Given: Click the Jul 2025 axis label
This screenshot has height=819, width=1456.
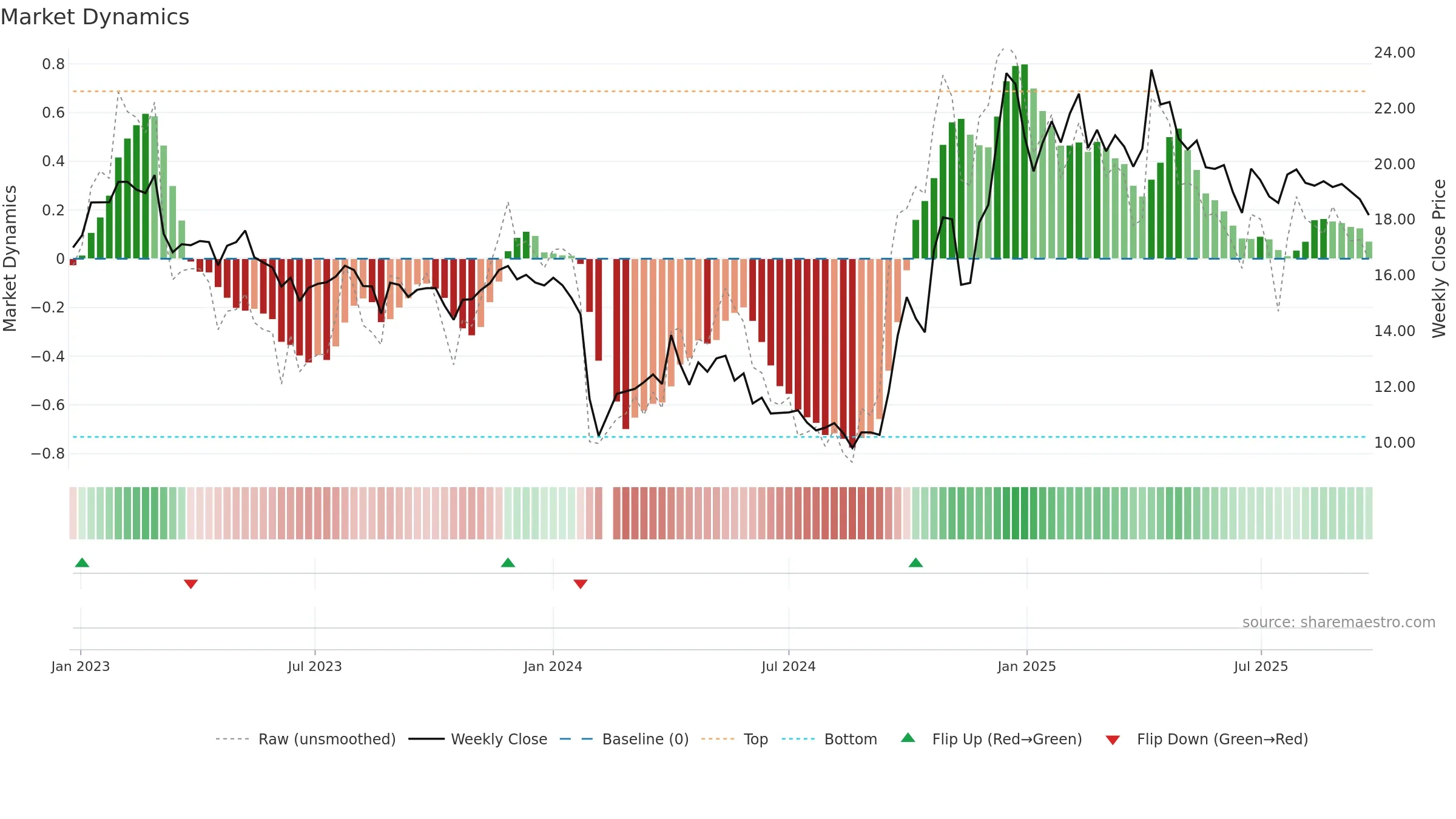Looking at the screenshot, I should coord(1261,666).
